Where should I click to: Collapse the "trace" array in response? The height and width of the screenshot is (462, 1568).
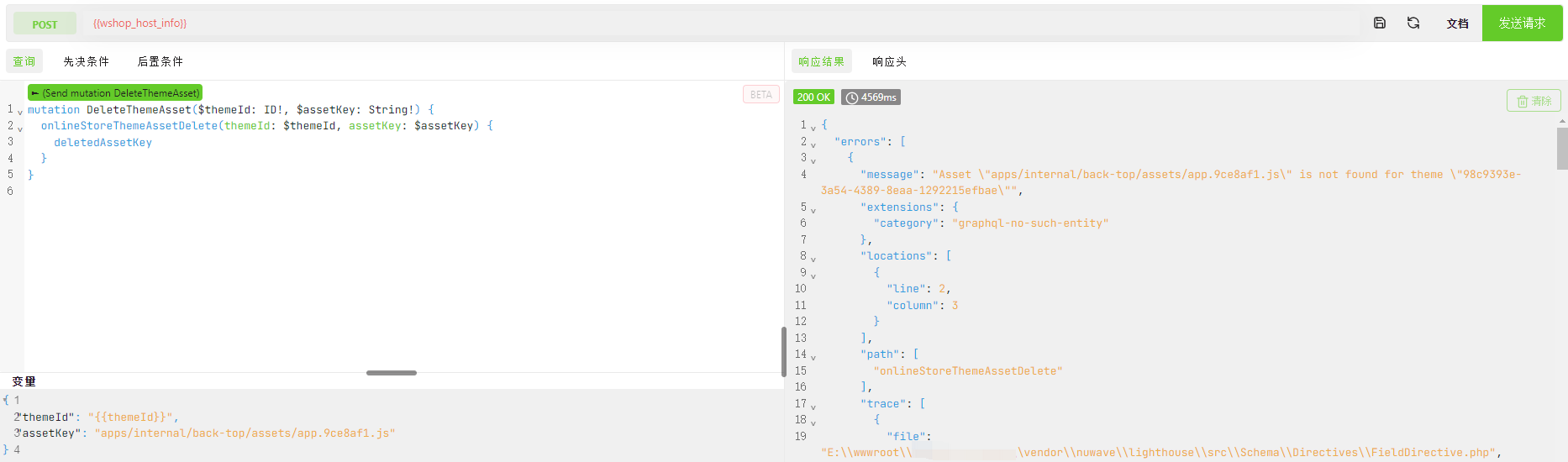click(x=813, y=407)
